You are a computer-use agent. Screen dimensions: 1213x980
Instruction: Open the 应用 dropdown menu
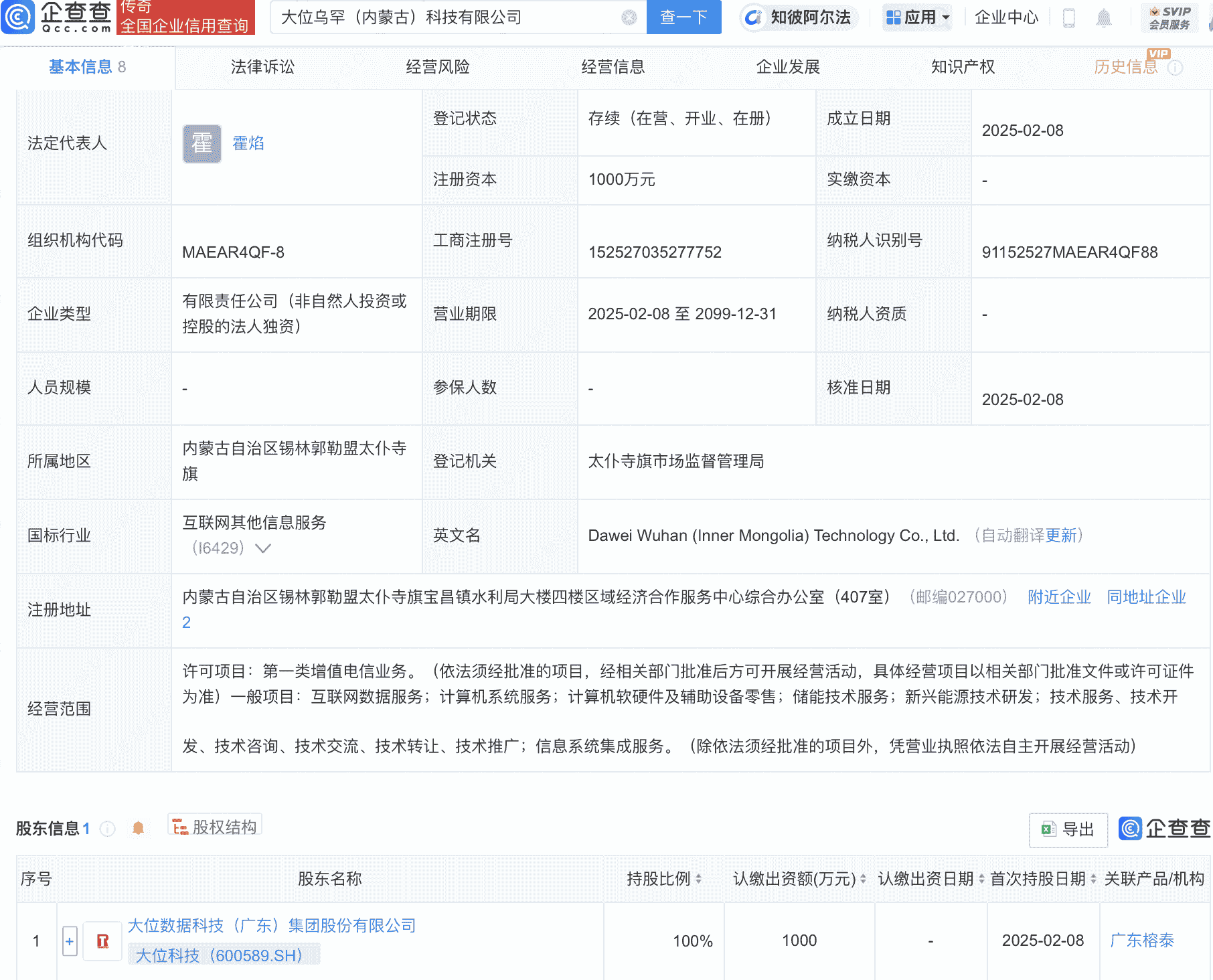pyautogui.click(x=917, y=17)
